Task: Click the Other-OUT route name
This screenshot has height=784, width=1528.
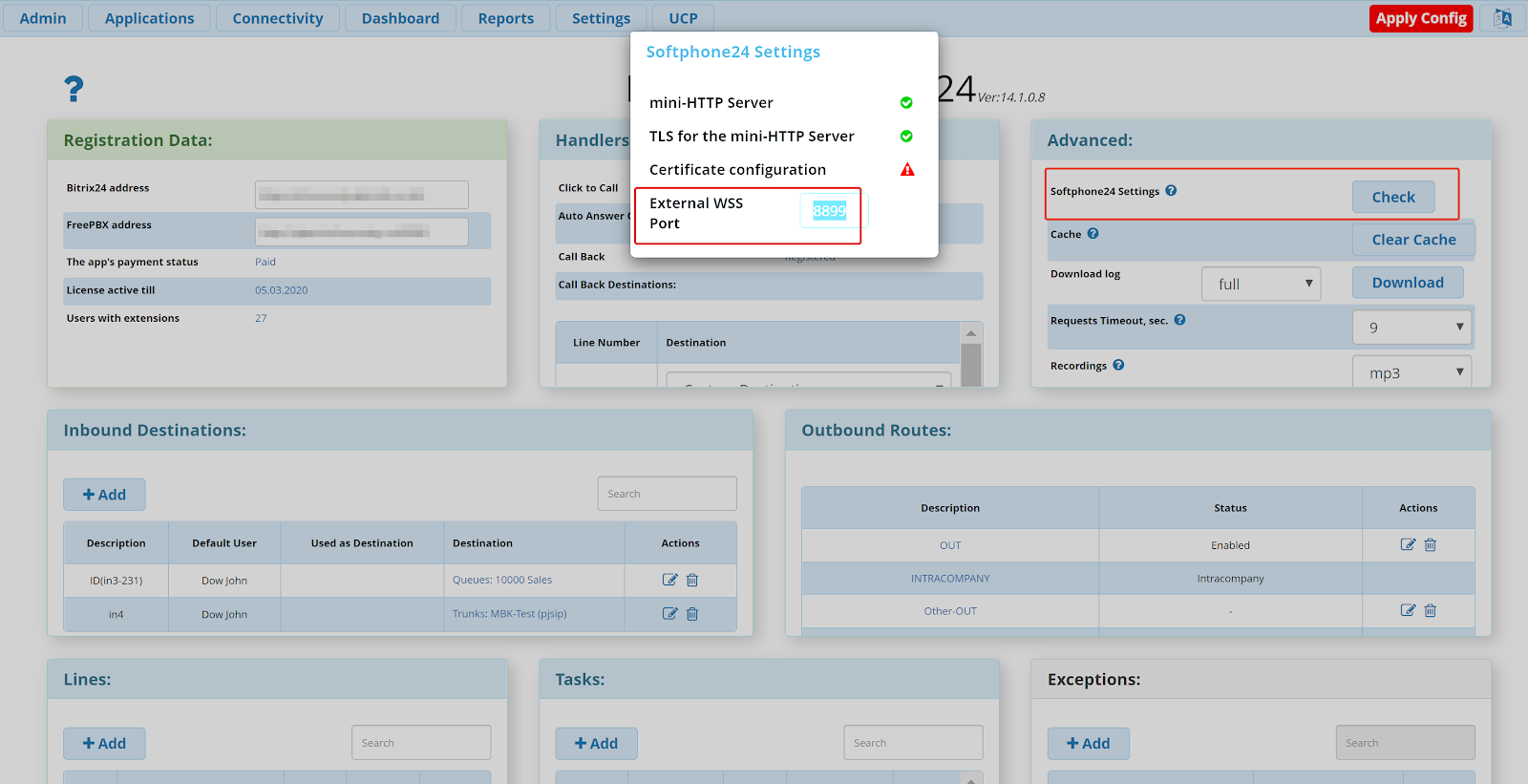Action: tap(950, 611)
